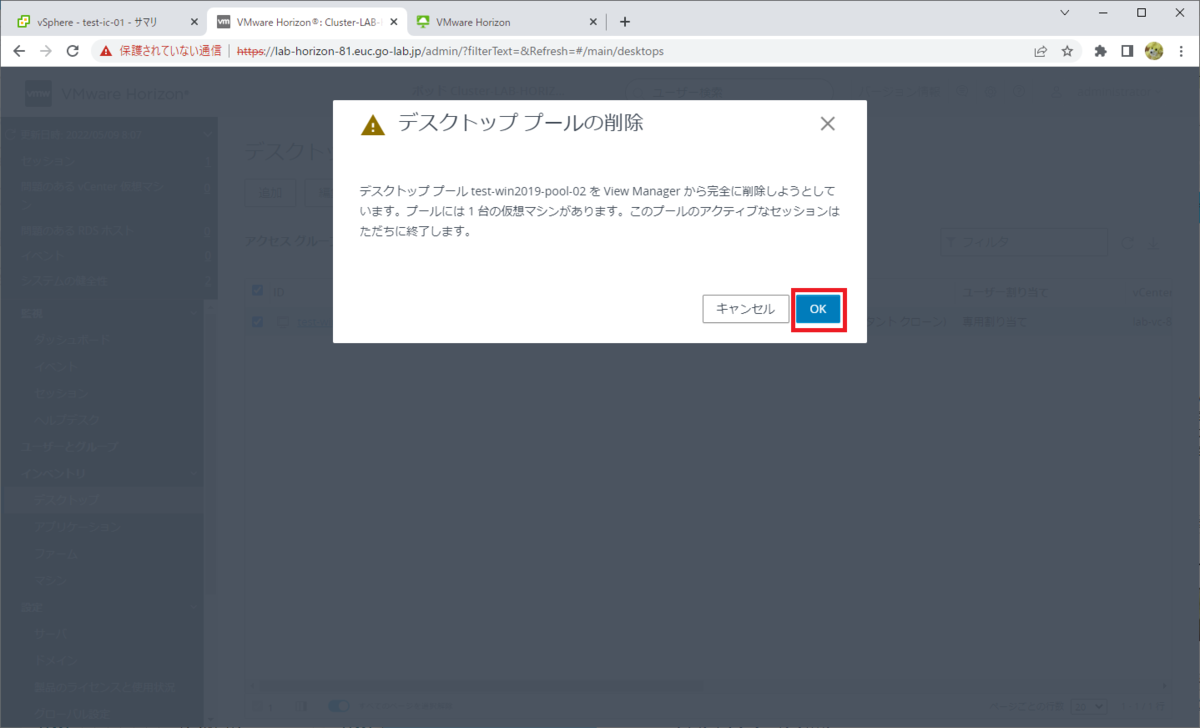1200x728 pixels.
Task: Open 製品のライセンスと使用状況 in the sidebar
Action: 104,687
